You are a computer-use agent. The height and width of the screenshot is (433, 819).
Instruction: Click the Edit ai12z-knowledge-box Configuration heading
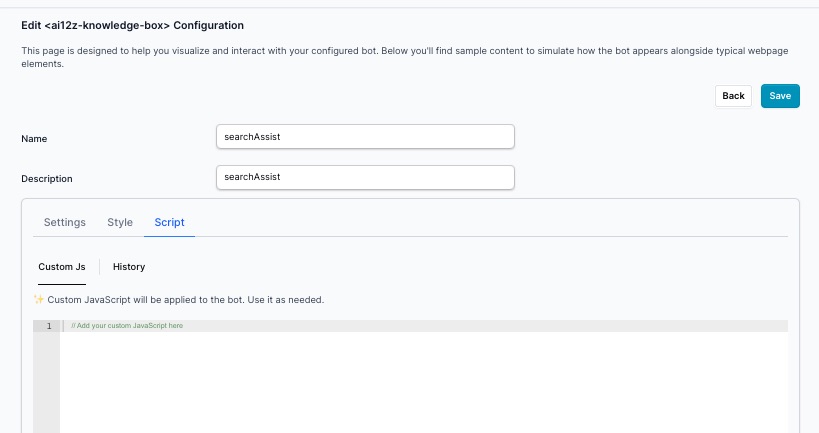click(x=132, y=25)
